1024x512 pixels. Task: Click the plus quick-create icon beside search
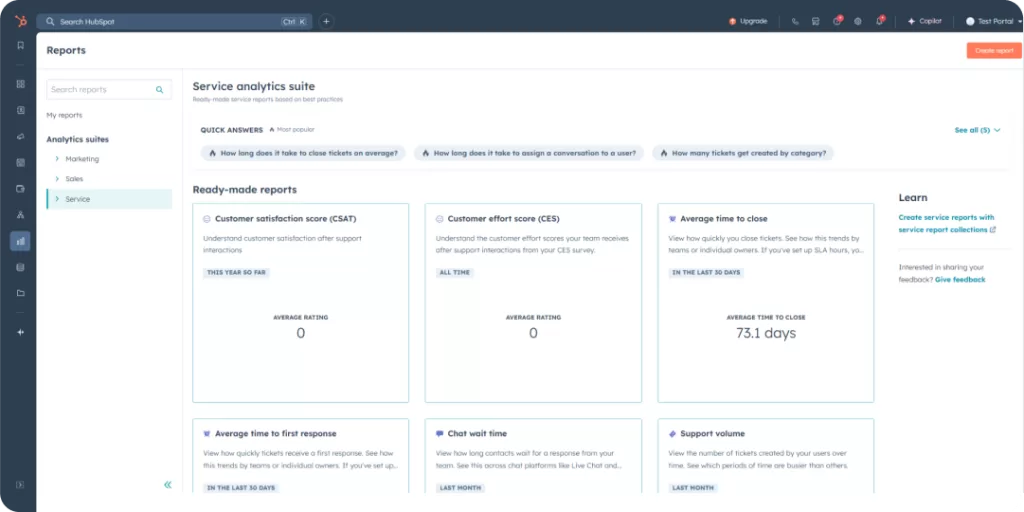pyautogui.click(x=327, y=22)
